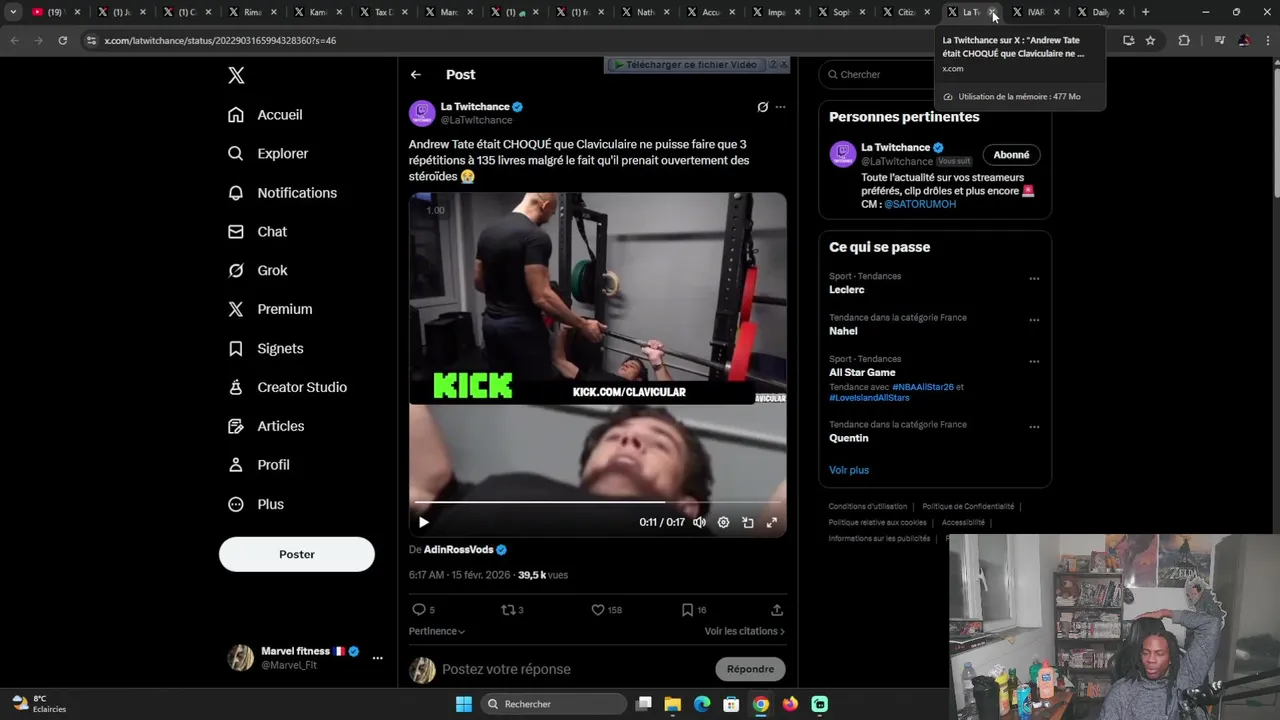Viewport: 1280px width, 720px height.
Task: Go to Profil page
Action: click(258, 466)
